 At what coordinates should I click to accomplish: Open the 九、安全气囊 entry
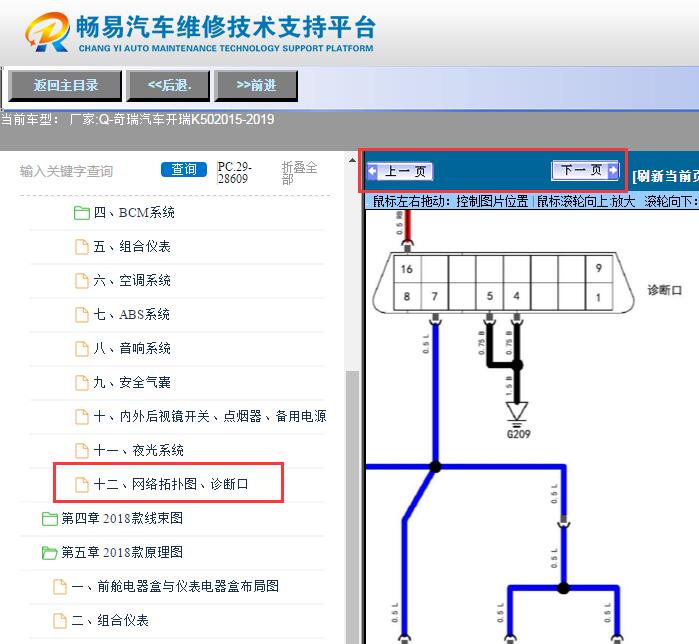point(132,382)
